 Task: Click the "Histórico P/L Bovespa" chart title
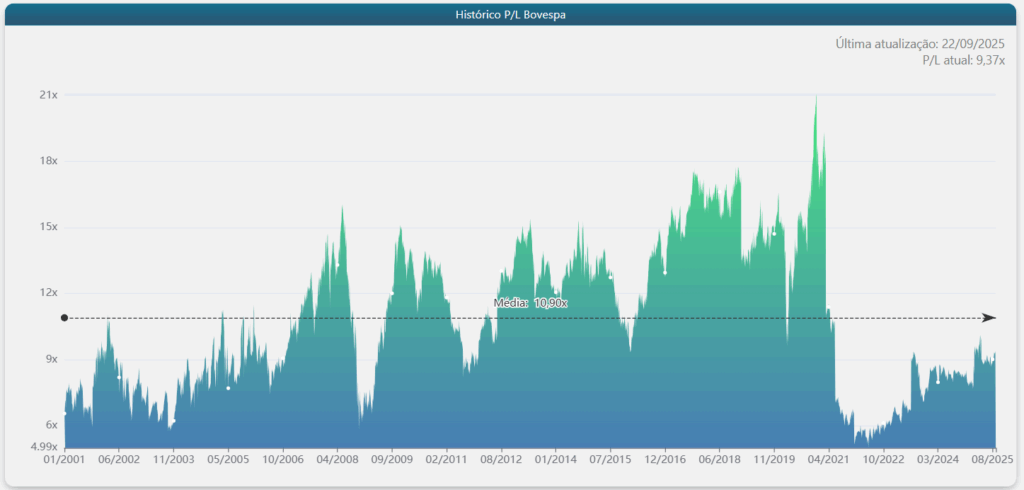tap(512, 15)
